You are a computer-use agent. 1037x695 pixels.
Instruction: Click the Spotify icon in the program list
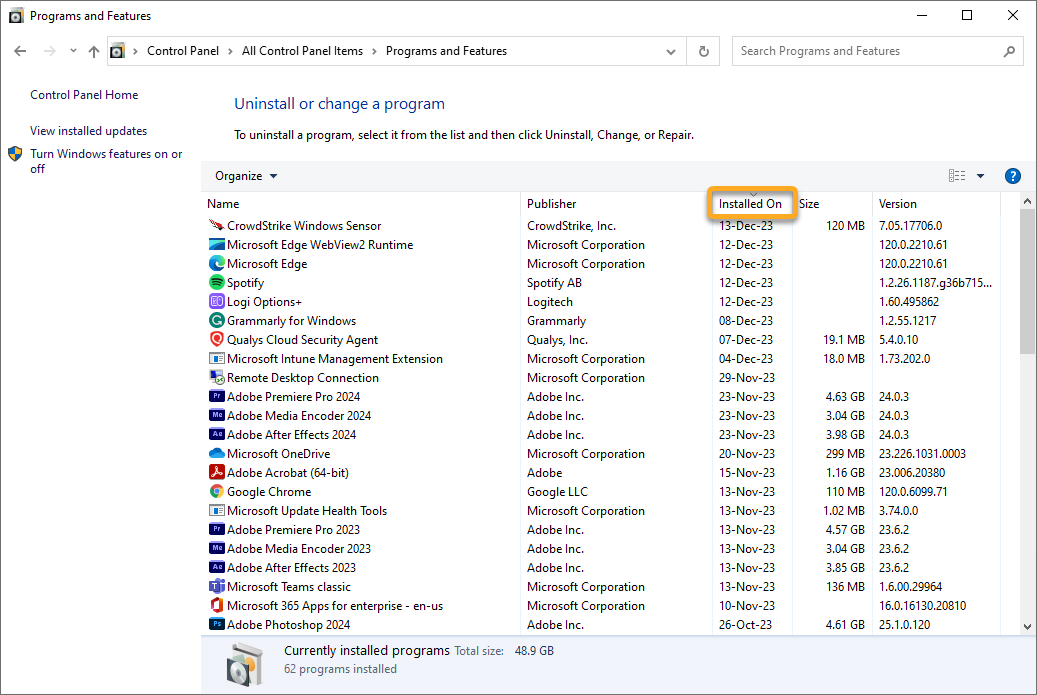pos(217,283)
